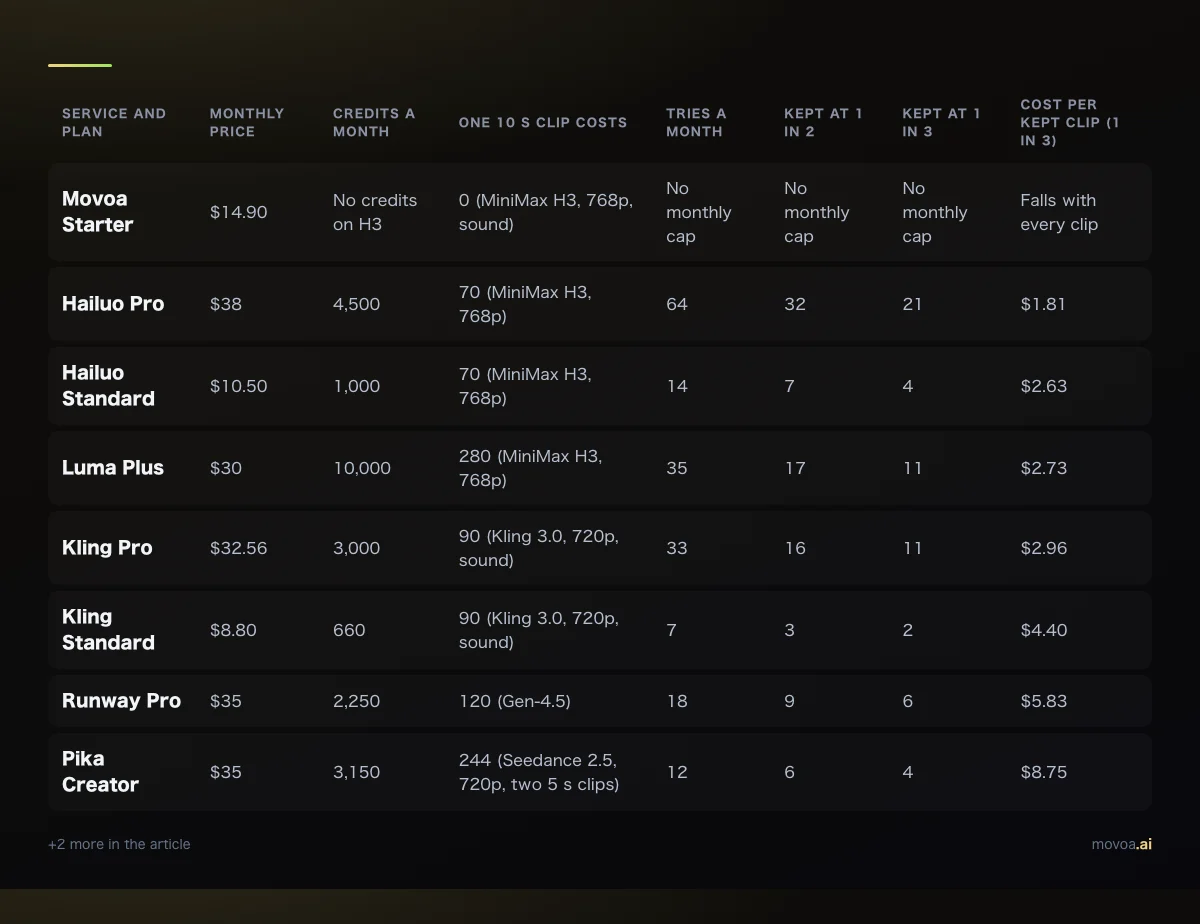The height and width of the screenshot is (924, 1200).
Task: Click the 660 credits value
Action: click(349, 630)
